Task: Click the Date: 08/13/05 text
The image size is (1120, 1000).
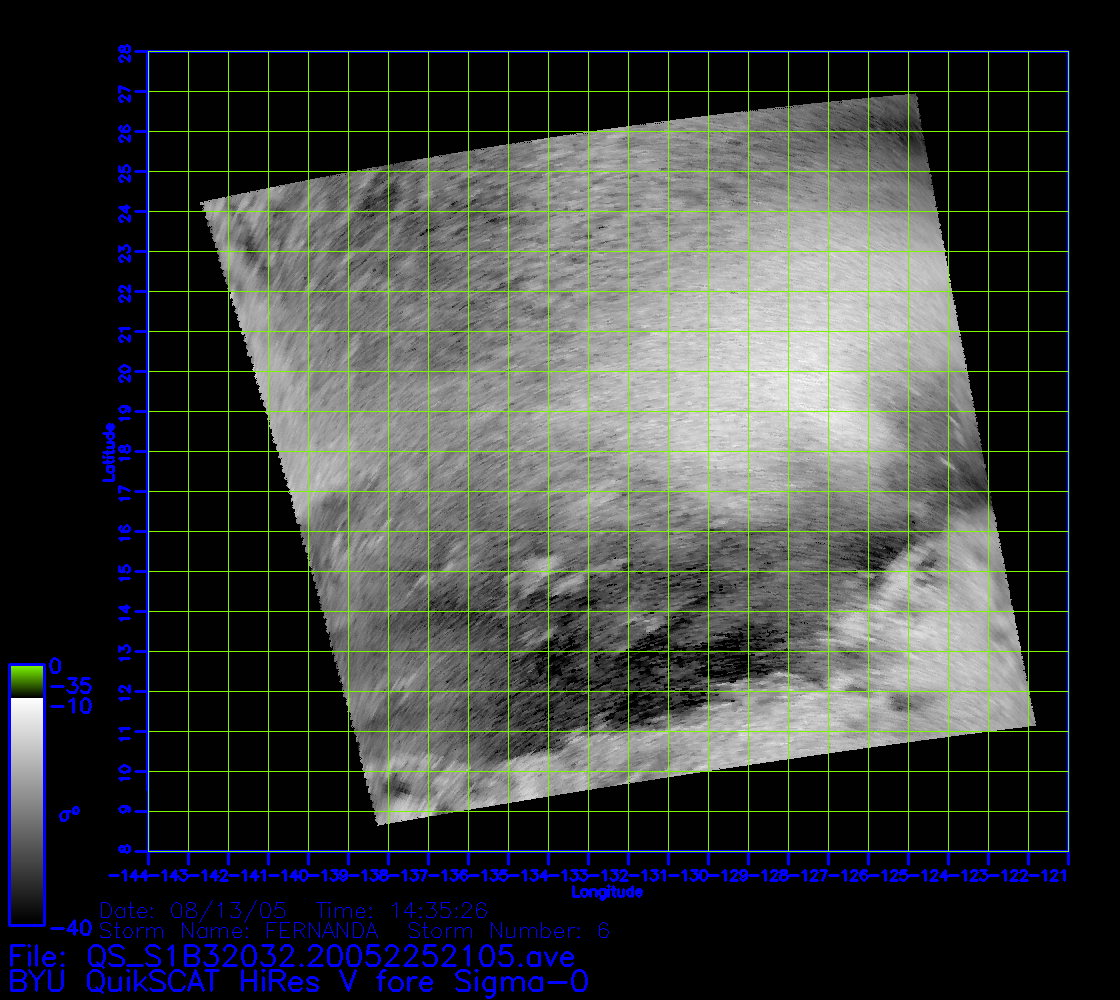Action: 193,911
